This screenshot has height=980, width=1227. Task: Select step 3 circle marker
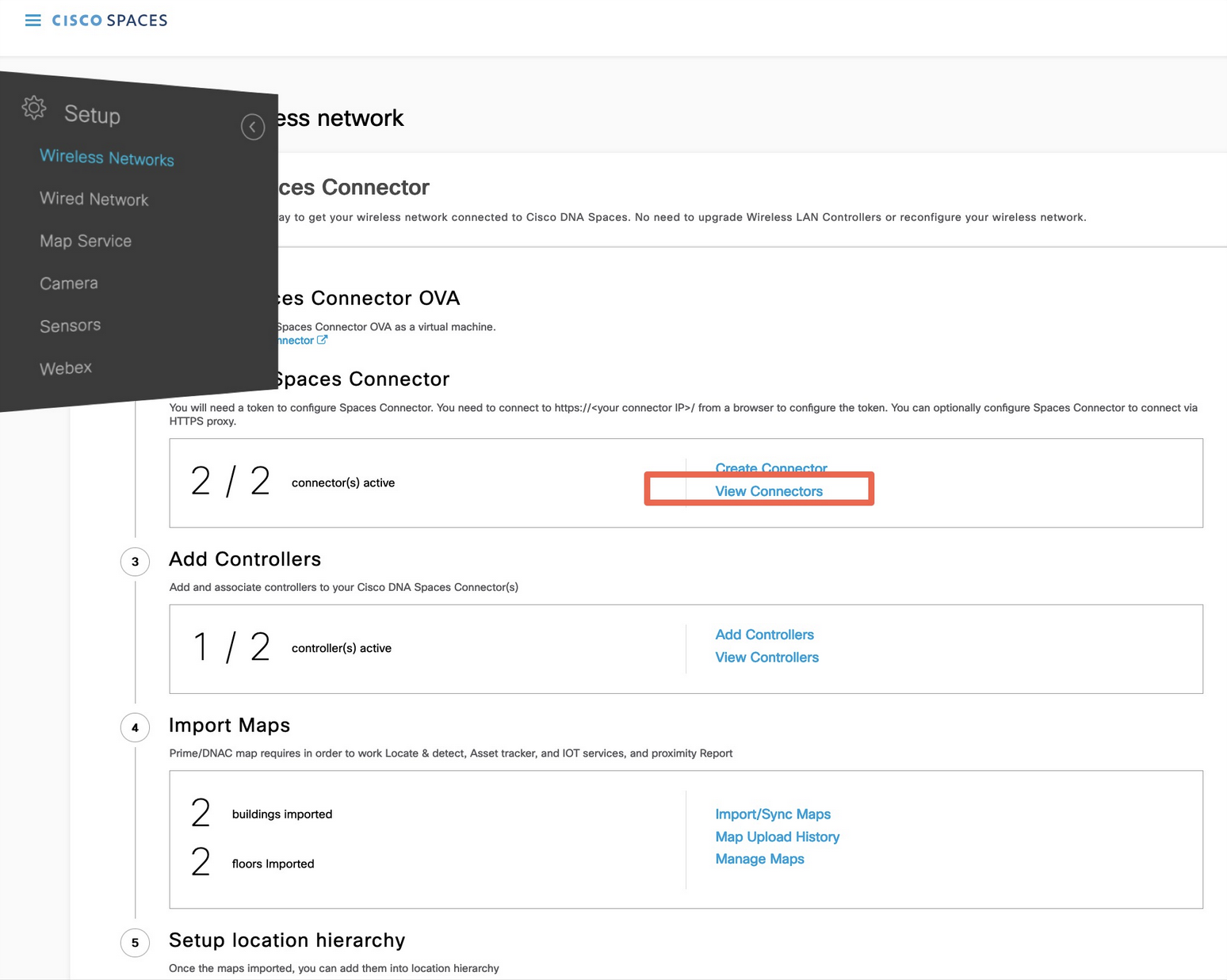(135, 562)
